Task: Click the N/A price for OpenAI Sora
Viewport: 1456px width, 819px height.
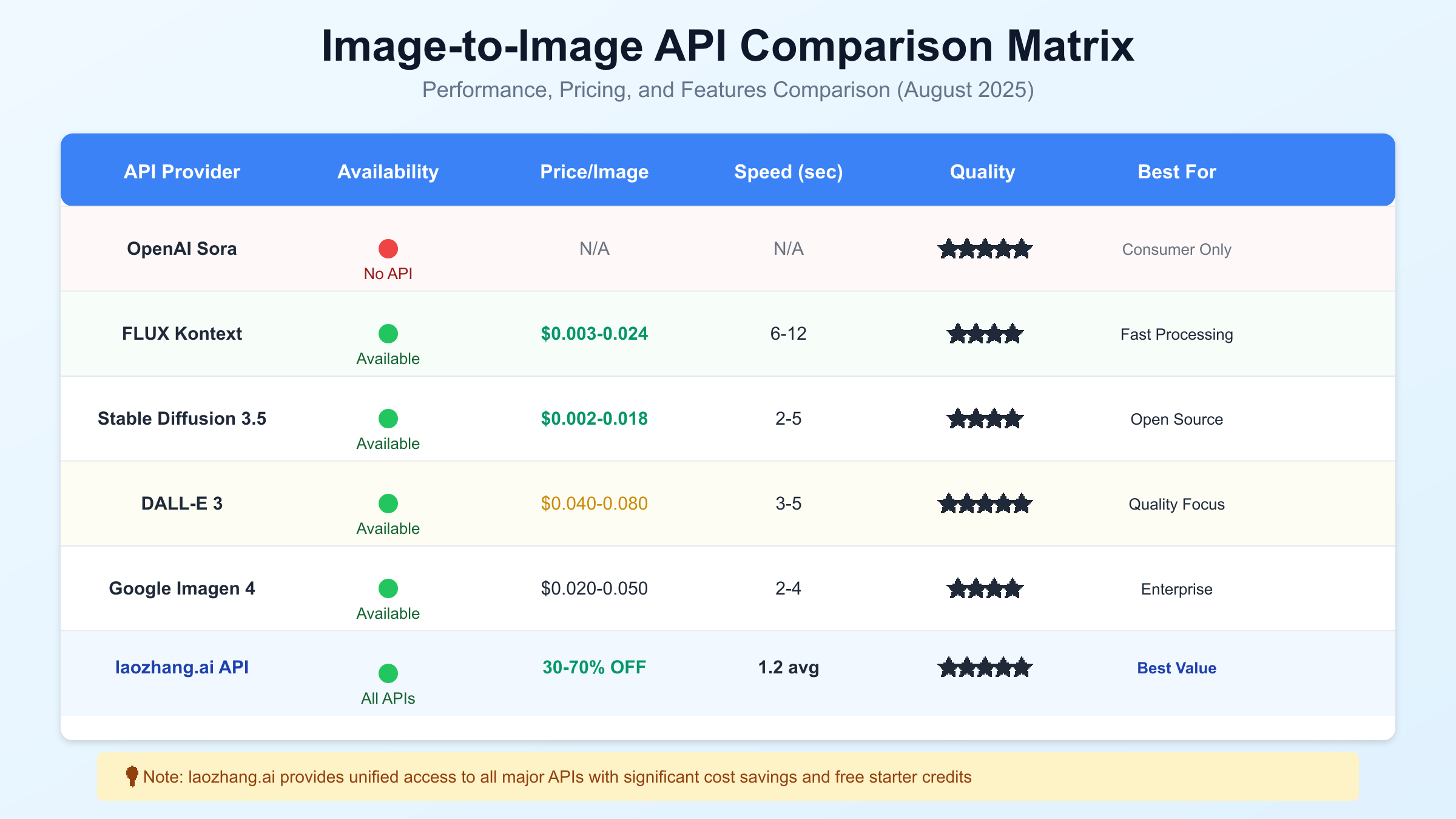Action: point(595,249)
